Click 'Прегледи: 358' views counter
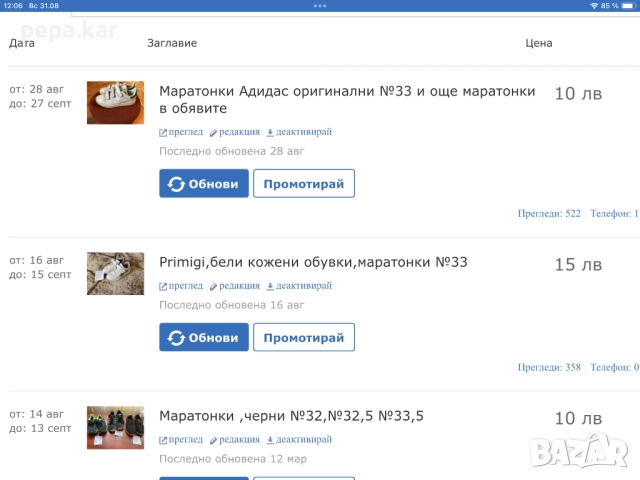Viewport: 640px width, 480px height. point(549,367)
